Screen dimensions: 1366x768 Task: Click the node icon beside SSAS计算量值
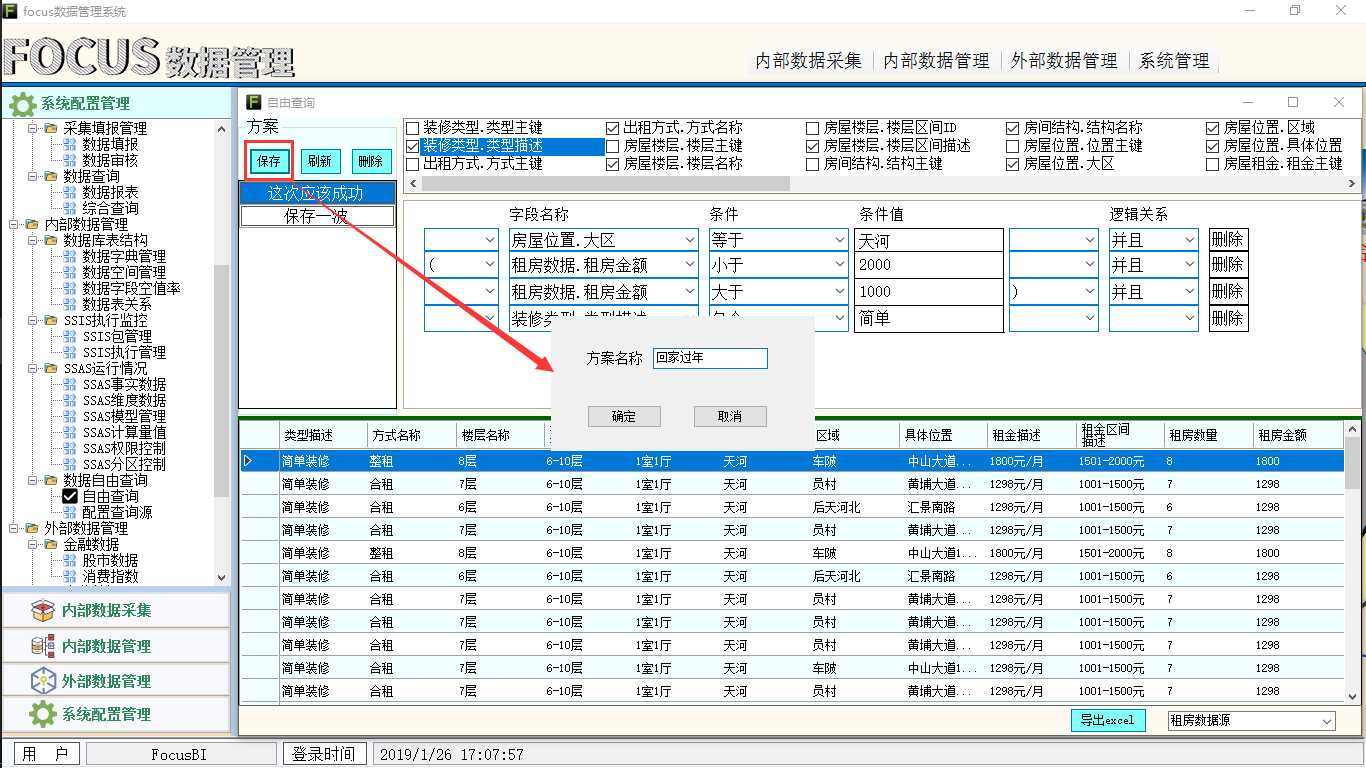click(x=70, y=432)
